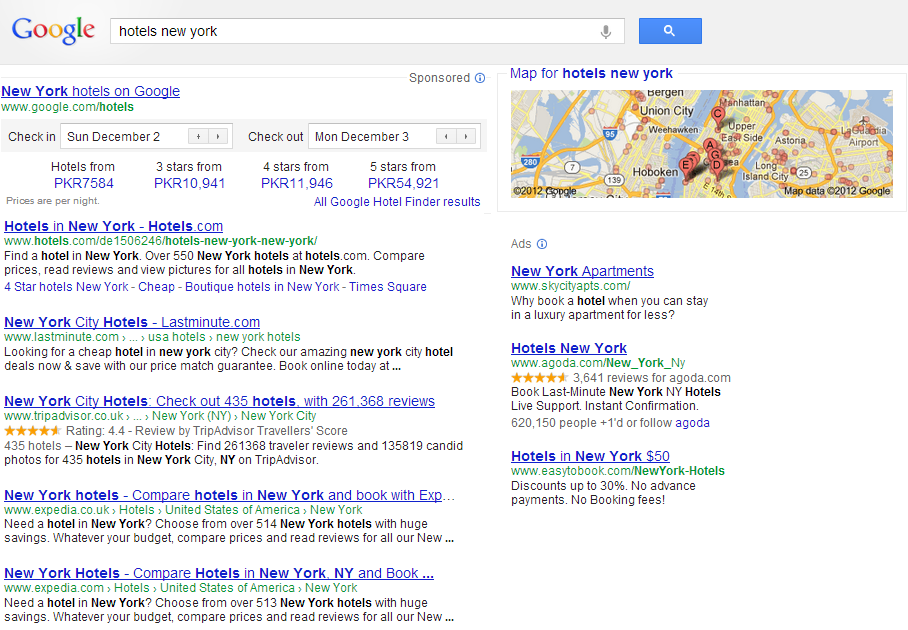Open All Google Hotel Finder results
Screen dimensions: 908x630
pyautogui.click(x=397, y=201)
